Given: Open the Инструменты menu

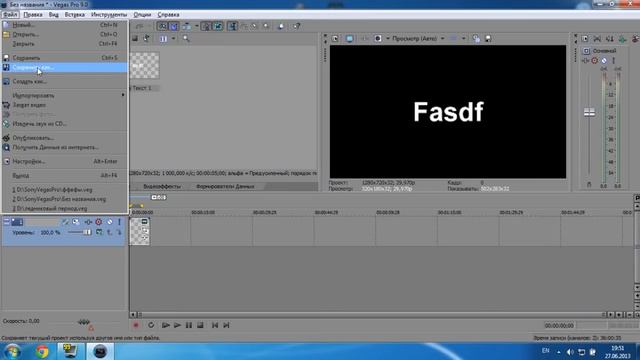Looking at the screenshot, I should [x=109, y=14].
